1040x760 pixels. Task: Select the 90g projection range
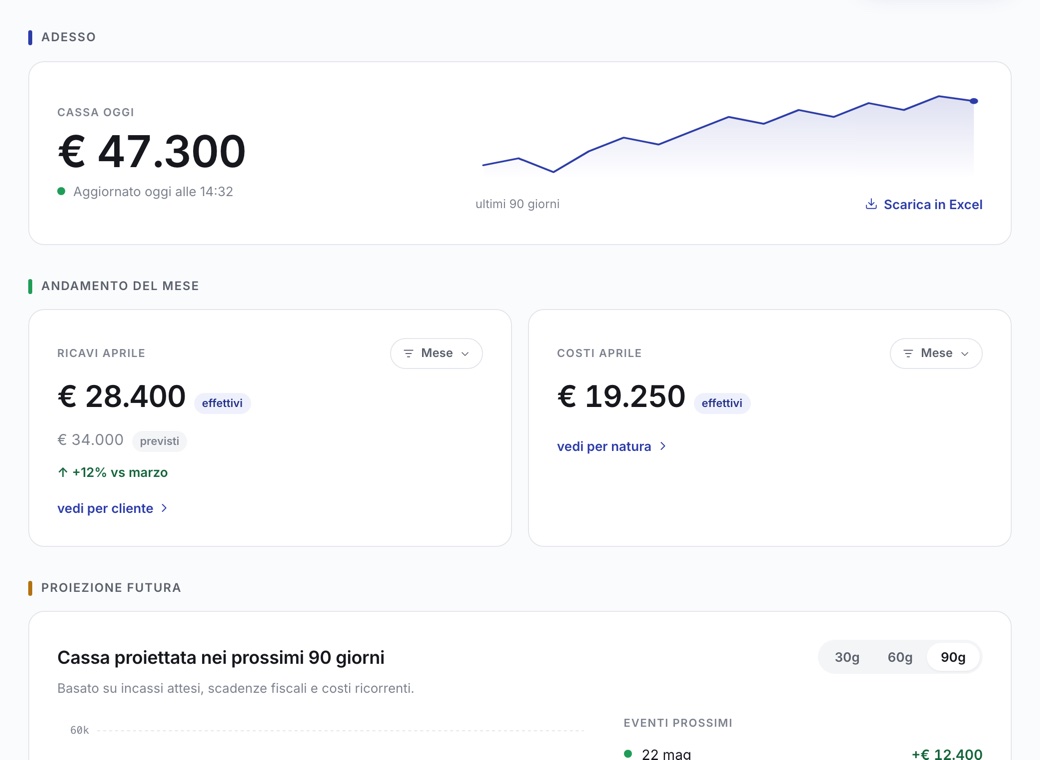point(953,657)
